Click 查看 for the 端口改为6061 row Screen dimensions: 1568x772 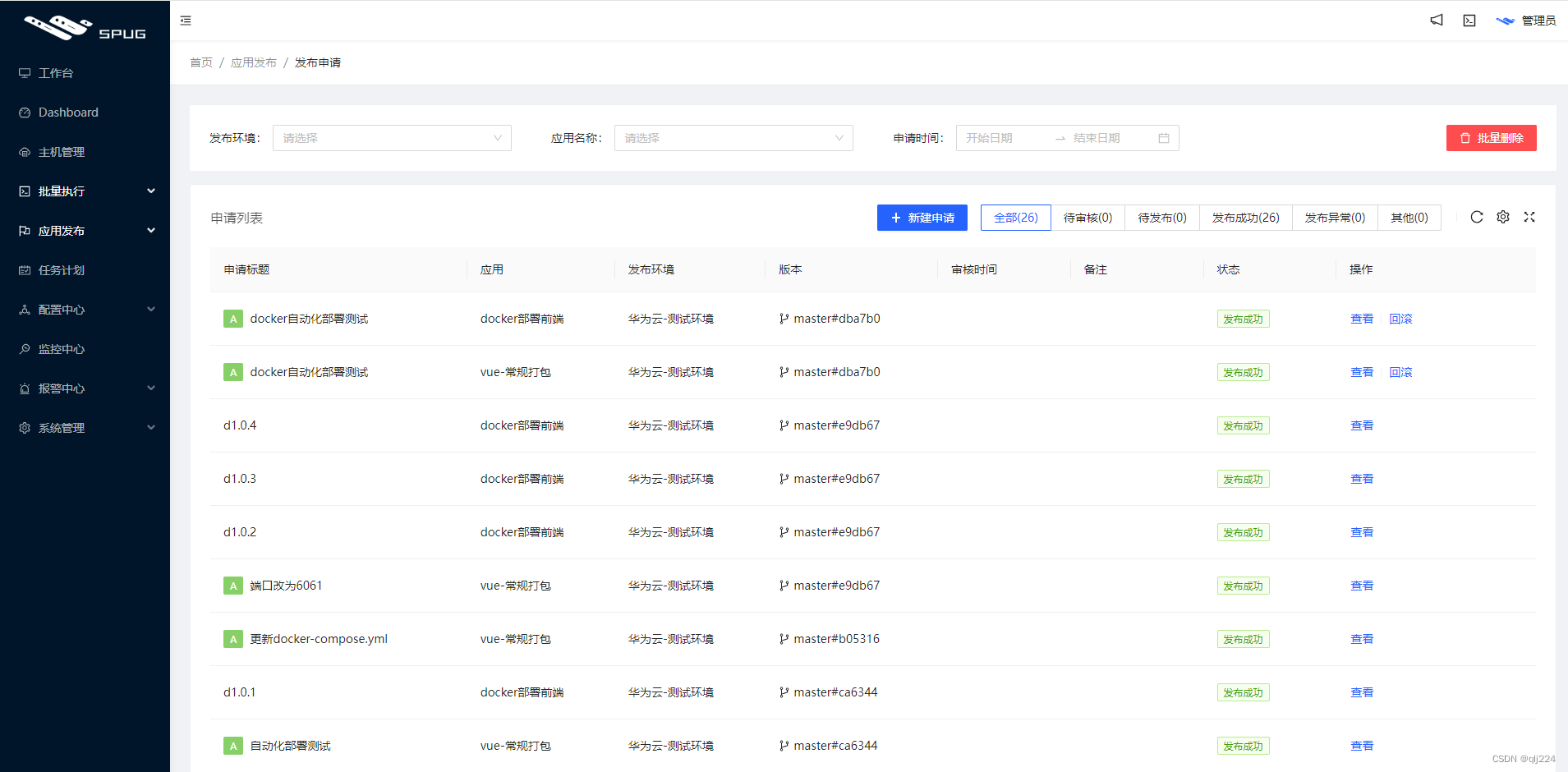pos(1362,586)
